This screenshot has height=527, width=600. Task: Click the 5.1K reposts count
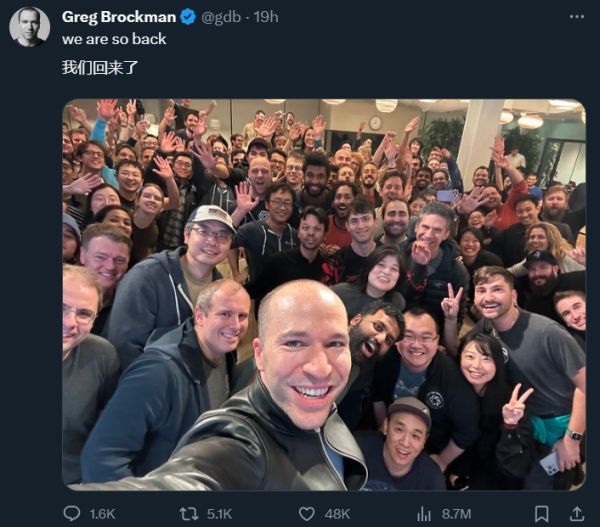coord(219,514)
